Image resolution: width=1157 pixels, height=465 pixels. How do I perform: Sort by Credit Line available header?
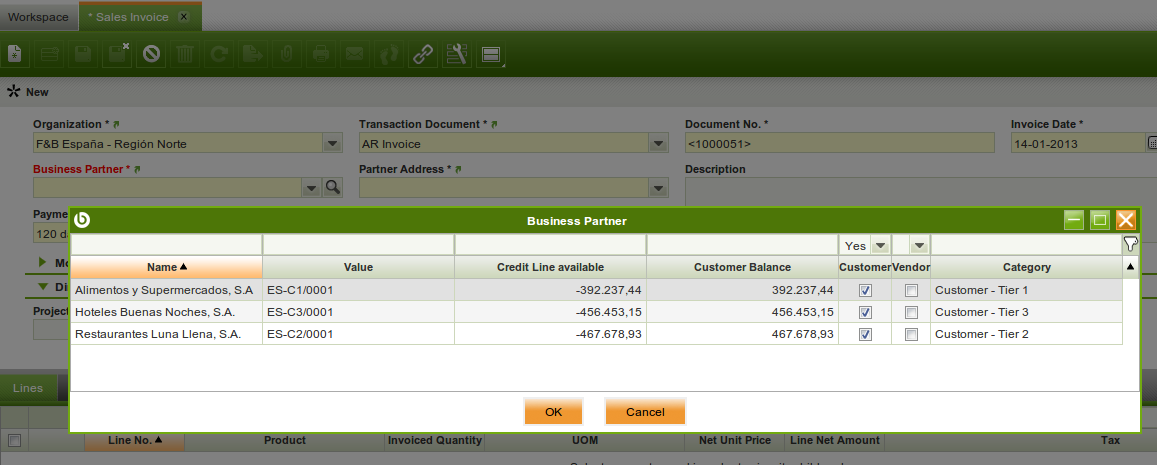550,267
